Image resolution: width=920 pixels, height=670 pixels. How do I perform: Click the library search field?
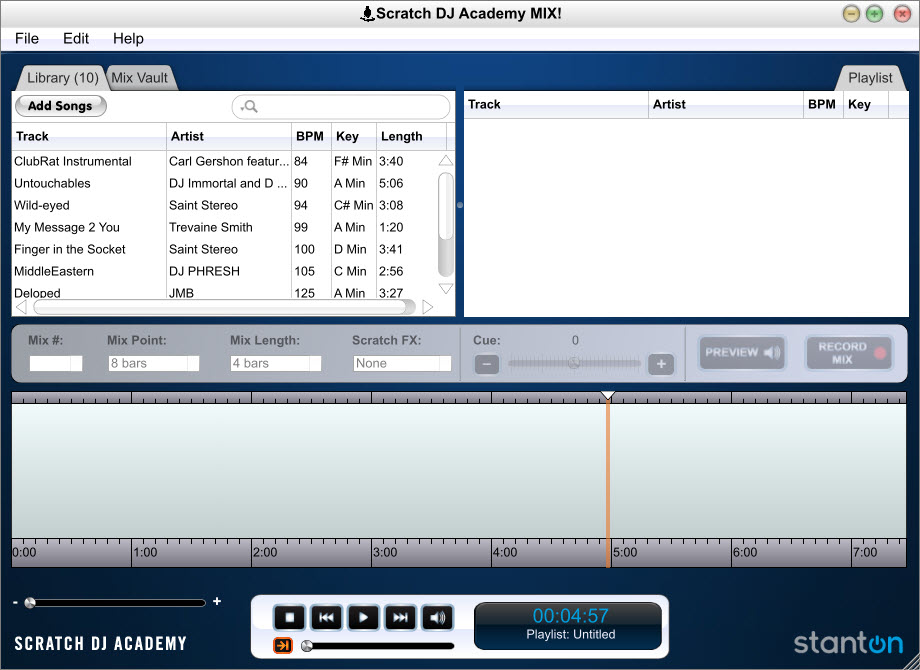point(341,107)
